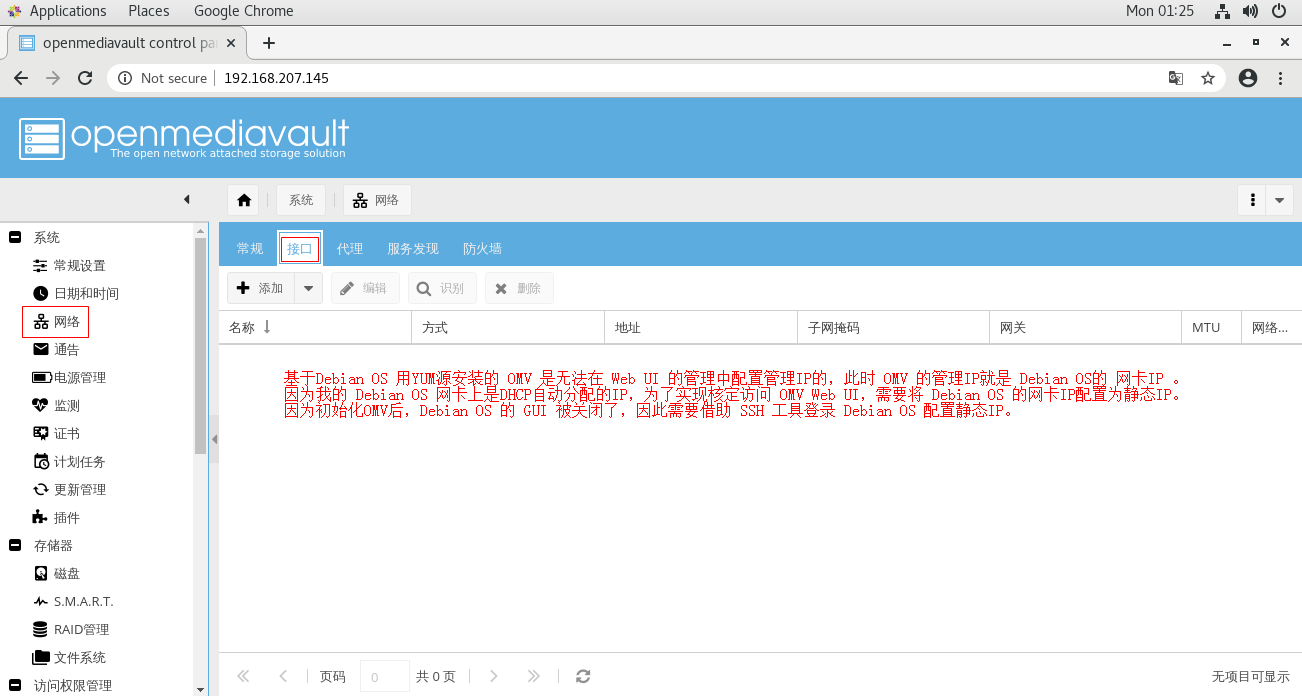Image resolution: width=1302 pixels, height=696 pixels.
Task: Go to first page double-arrow icon
Action: click(243, 676)
